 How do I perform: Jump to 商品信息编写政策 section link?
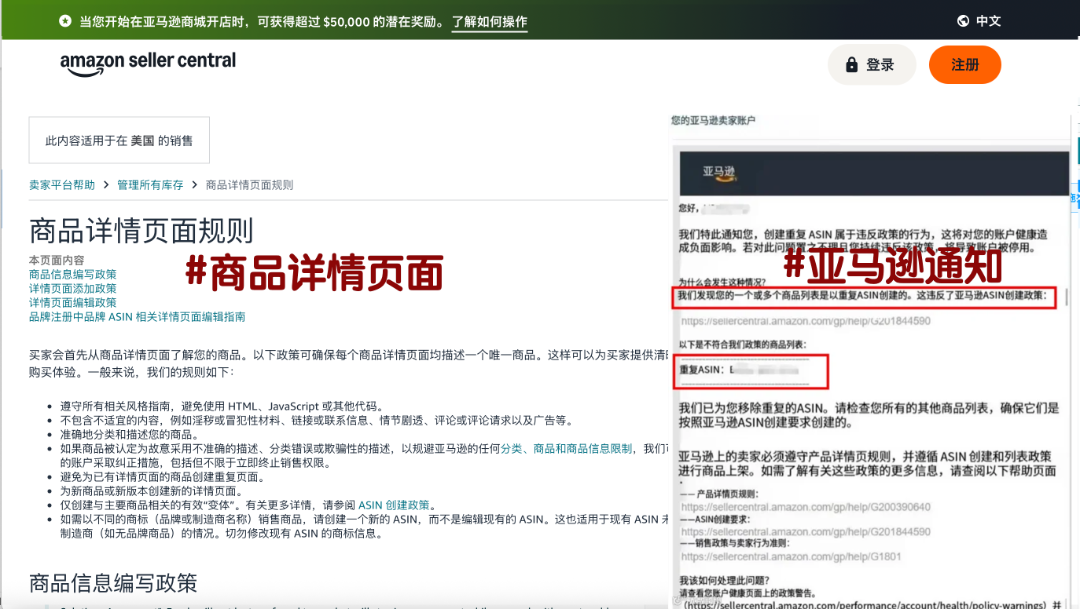(x=72, y=274)
